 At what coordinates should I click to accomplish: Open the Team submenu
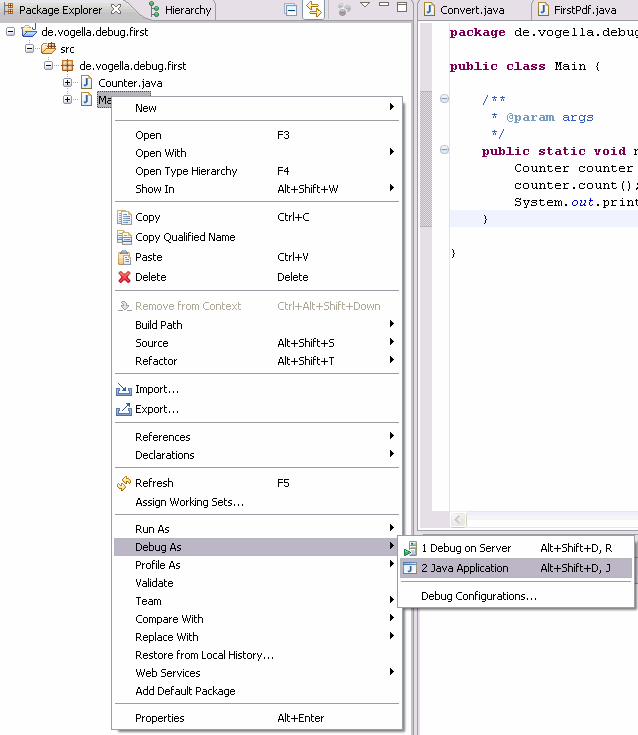(x=257, y=601)
